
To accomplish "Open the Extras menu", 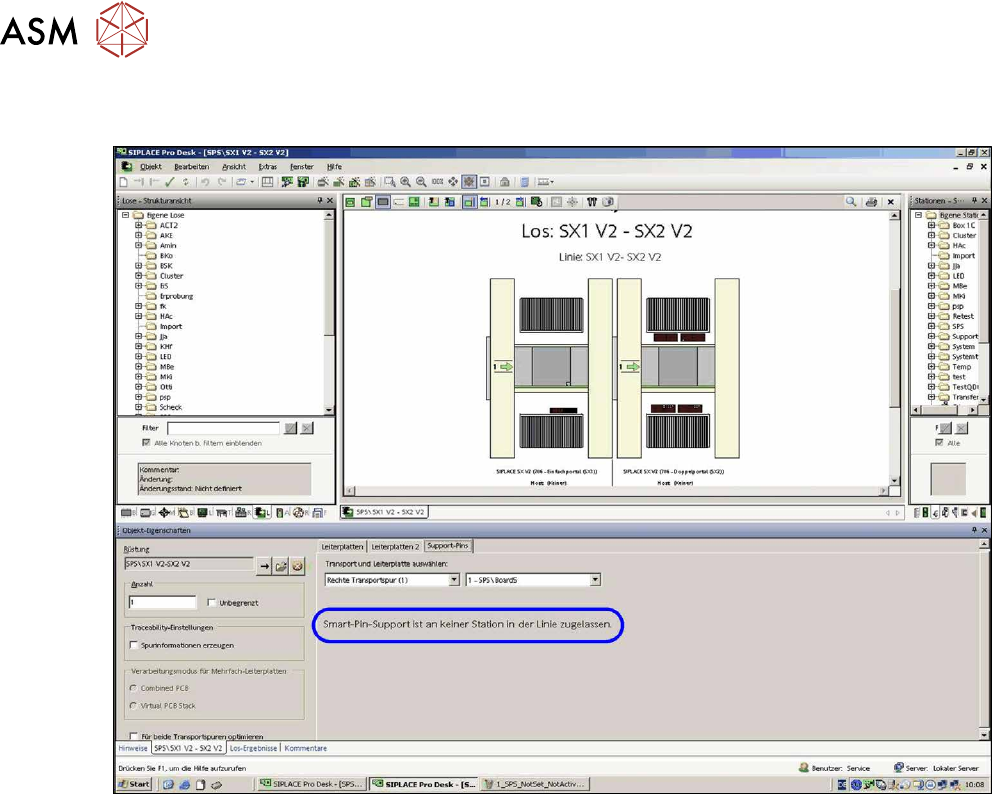I will point(268,167).
